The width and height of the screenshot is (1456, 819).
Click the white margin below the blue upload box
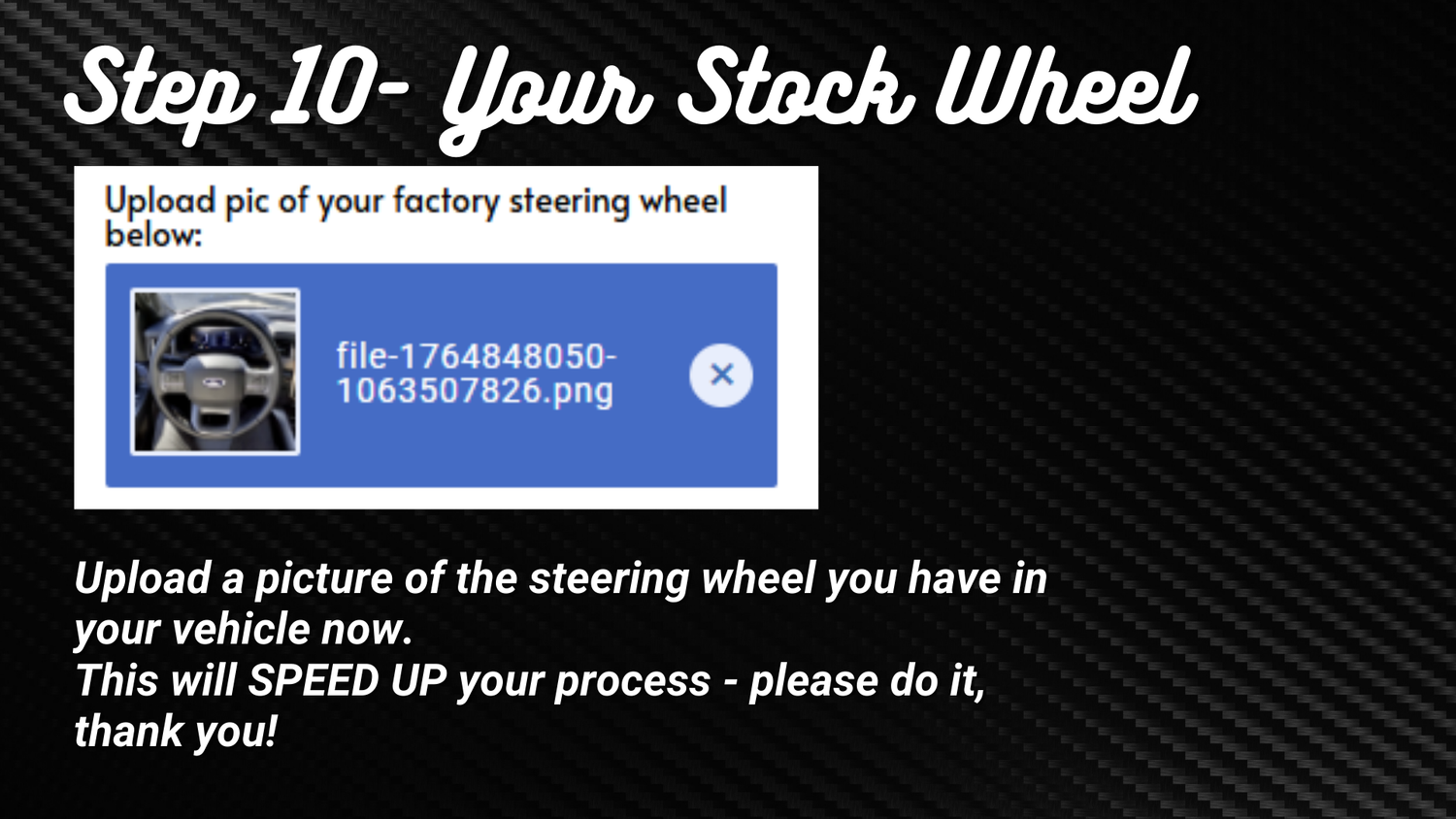coord(447,498)
